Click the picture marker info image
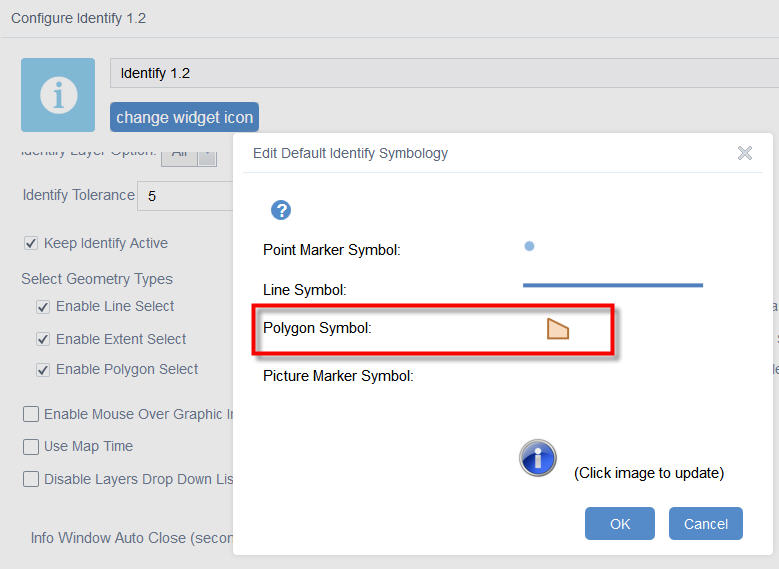Screen dimensions: 779x569 click(x=538, y=458)
